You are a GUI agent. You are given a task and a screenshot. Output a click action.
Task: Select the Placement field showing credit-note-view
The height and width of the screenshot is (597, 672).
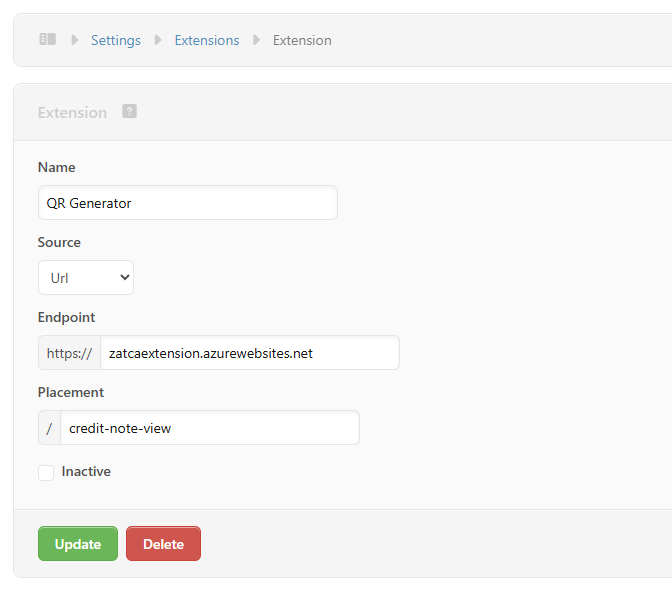[x=209, y=428]
